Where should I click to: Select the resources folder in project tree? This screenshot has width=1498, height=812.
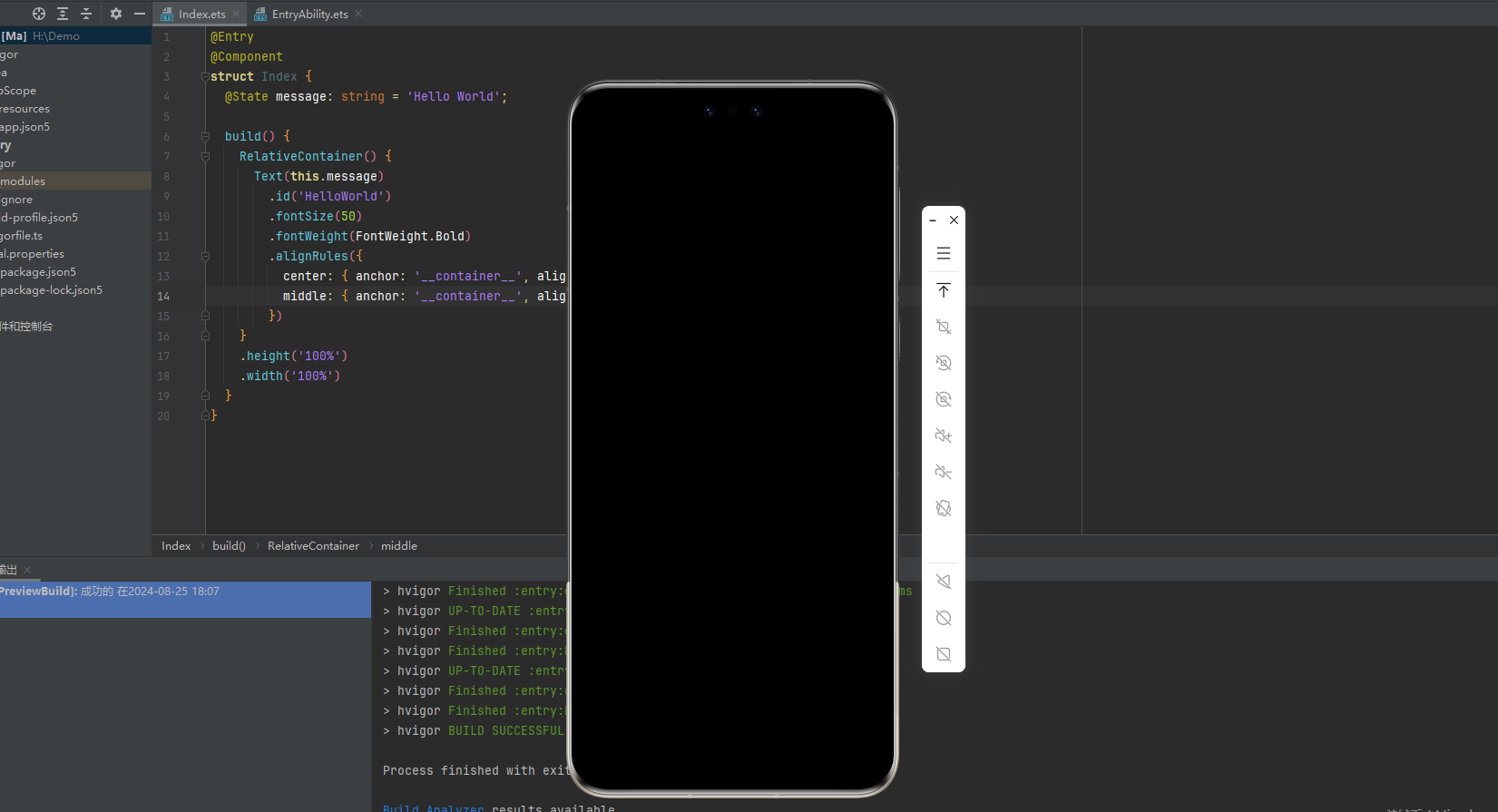75,109
